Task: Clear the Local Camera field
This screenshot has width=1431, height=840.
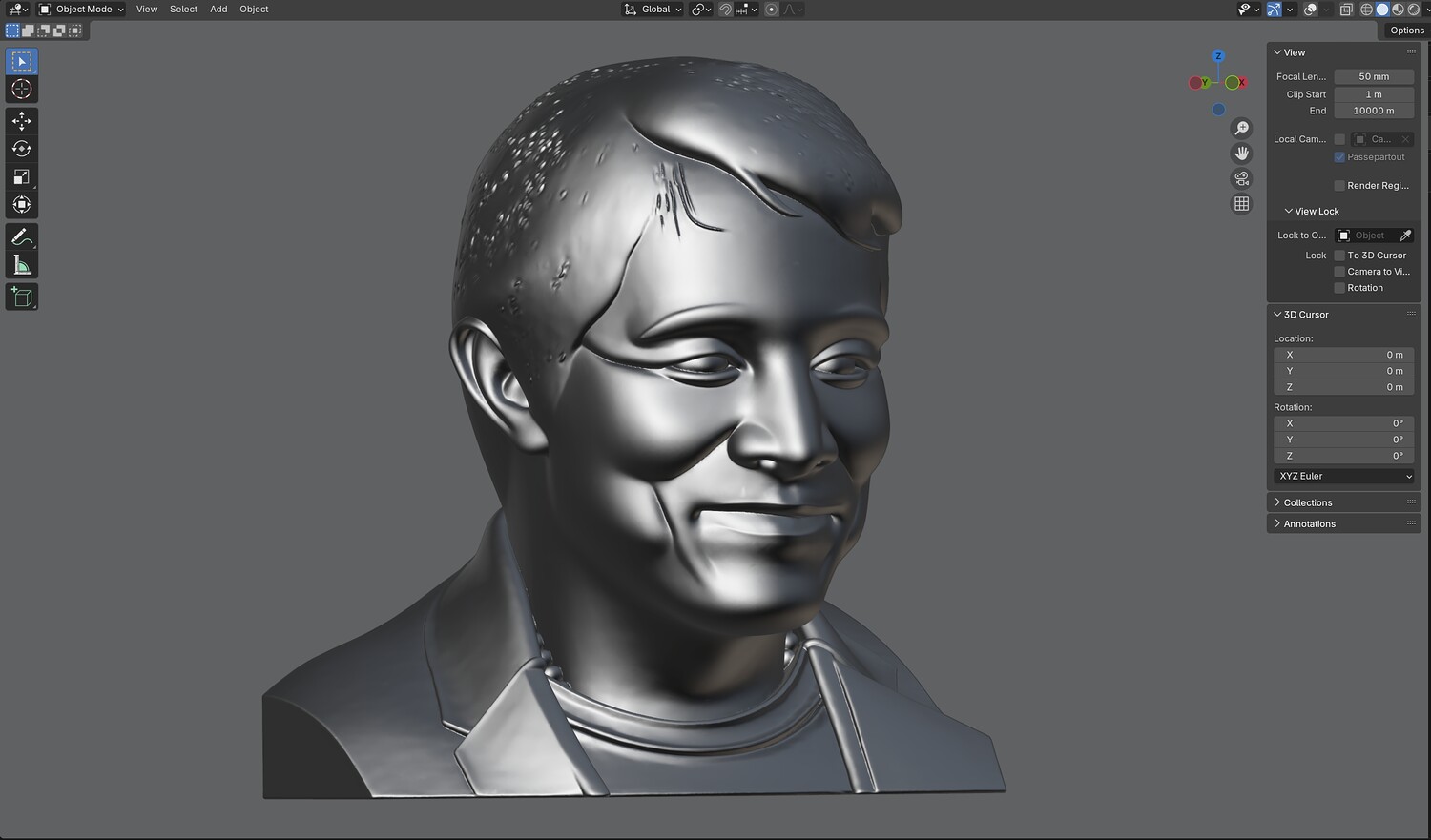Action: tap(1405, 139)
